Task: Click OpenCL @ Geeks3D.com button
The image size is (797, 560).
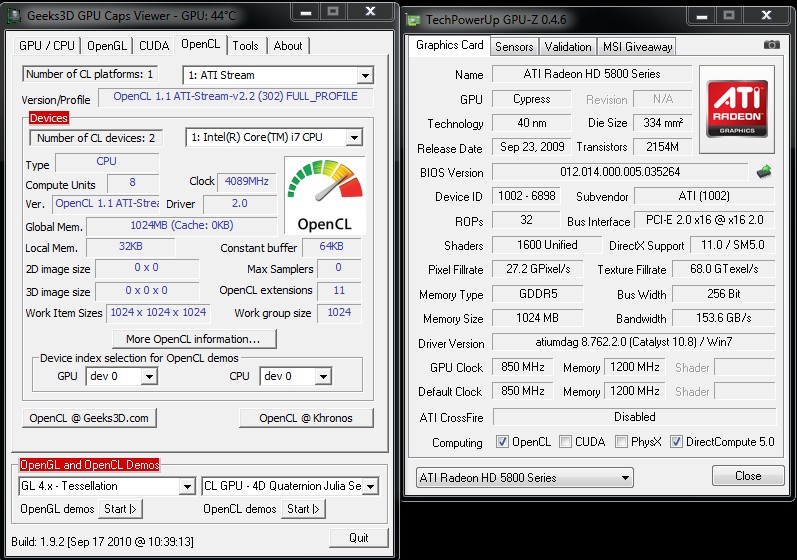Action: tap(89, 418)
